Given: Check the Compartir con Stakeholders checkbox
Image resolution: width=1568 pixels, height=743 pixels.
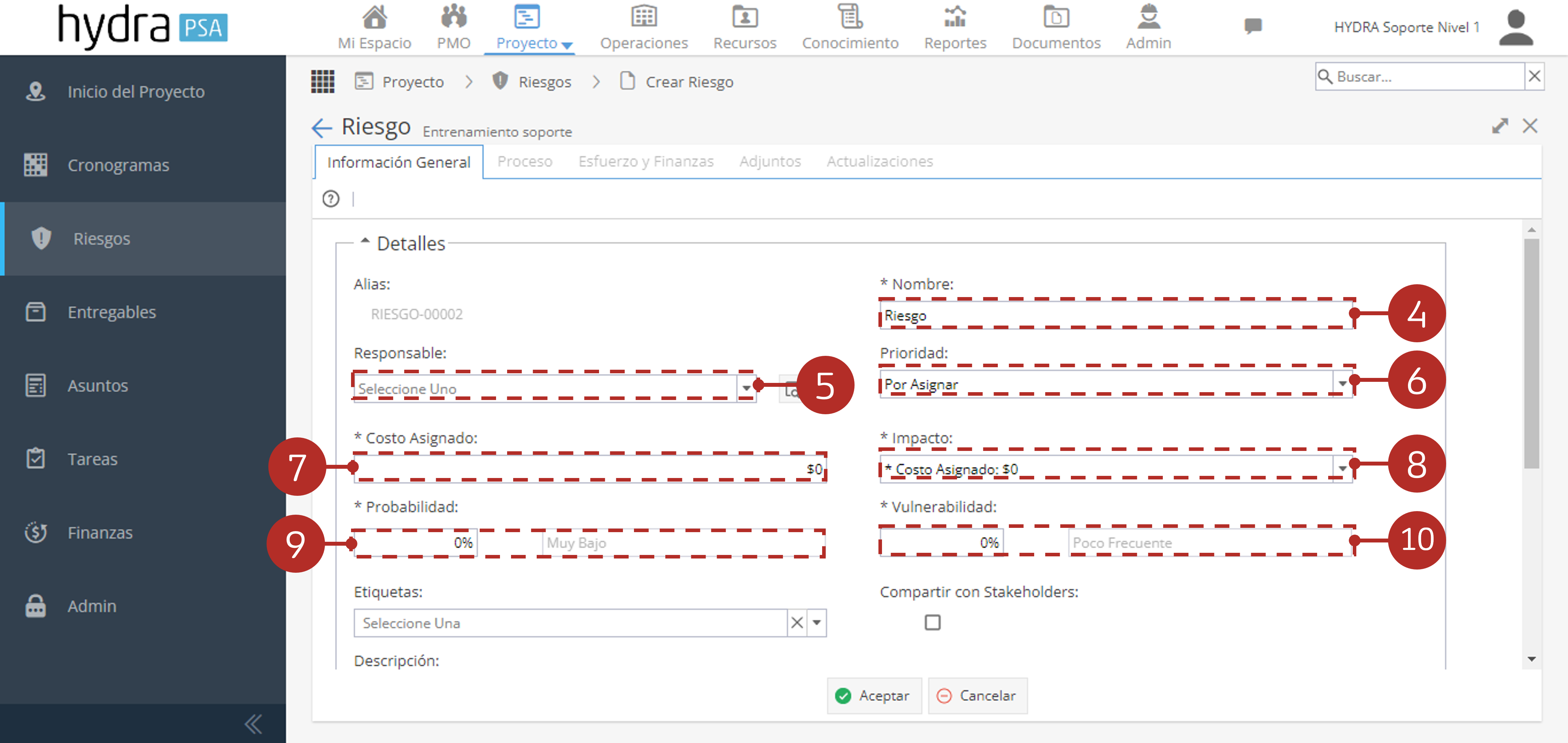Looking at the screenshot, I should (x=932, y=622).
